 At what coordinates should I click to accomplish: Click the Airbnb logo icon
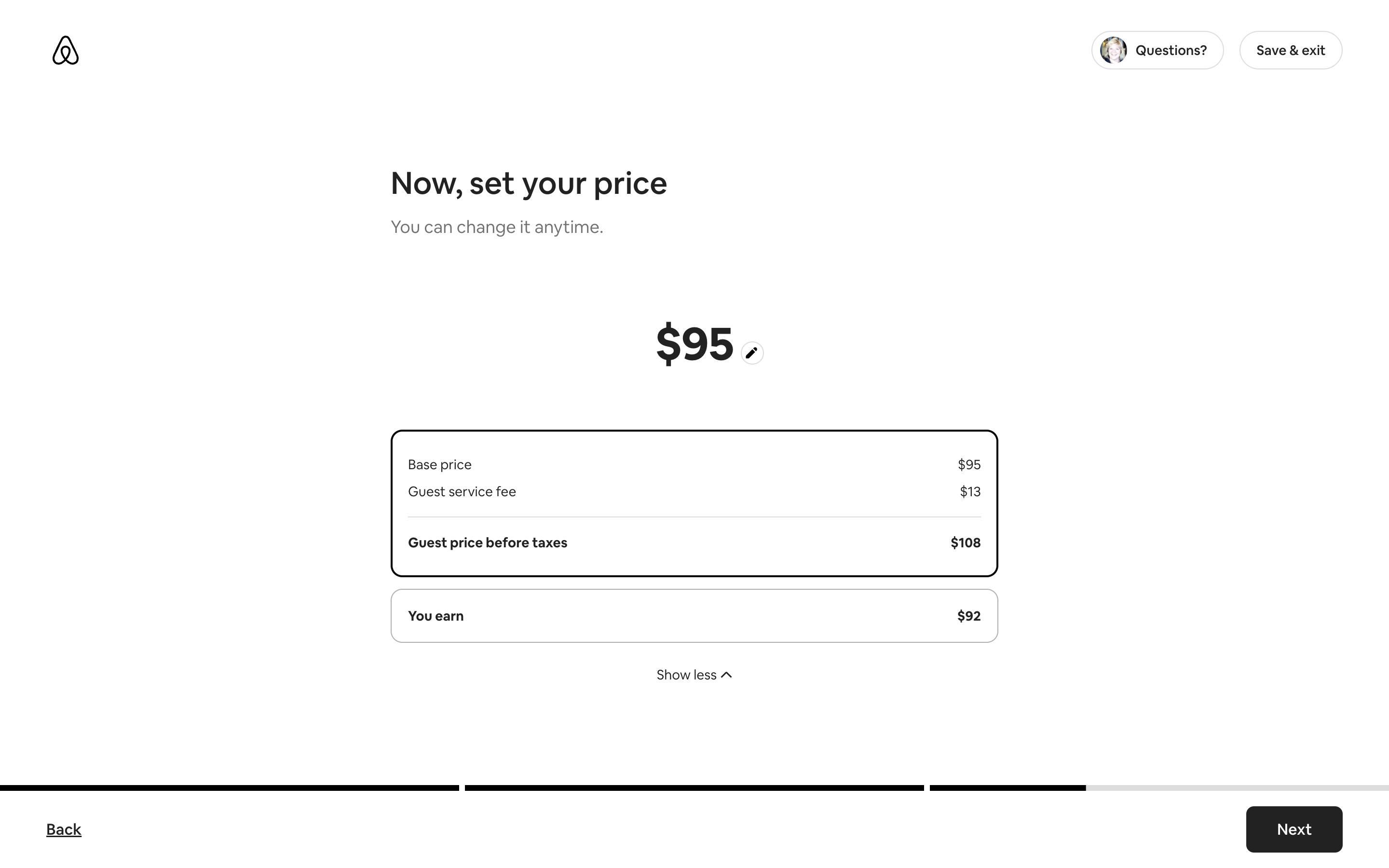[x=66, y=51]
